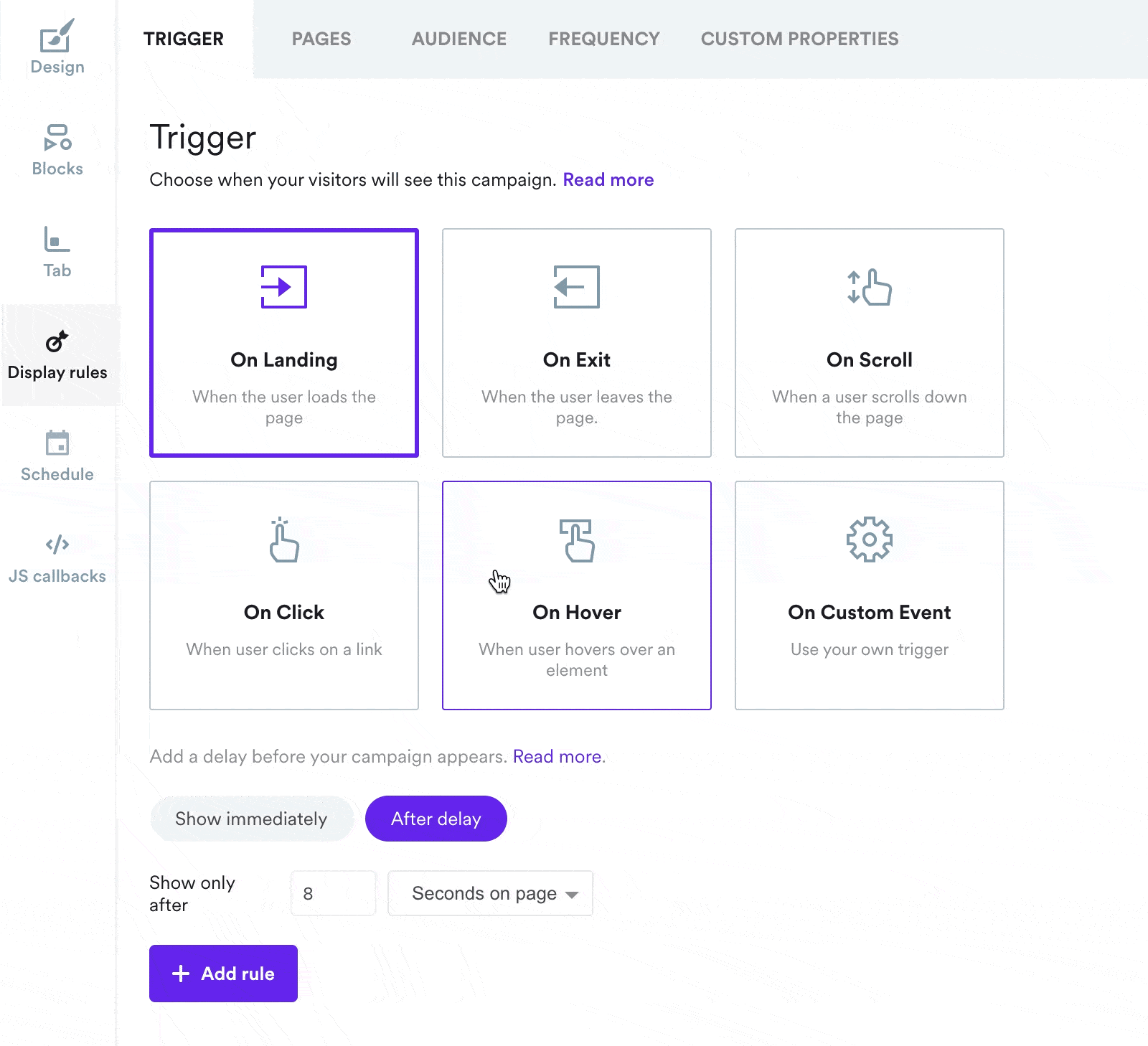The image size is (1148, 1046).
Task: Choose Show immediately option
Action: (x=251, y=819)
